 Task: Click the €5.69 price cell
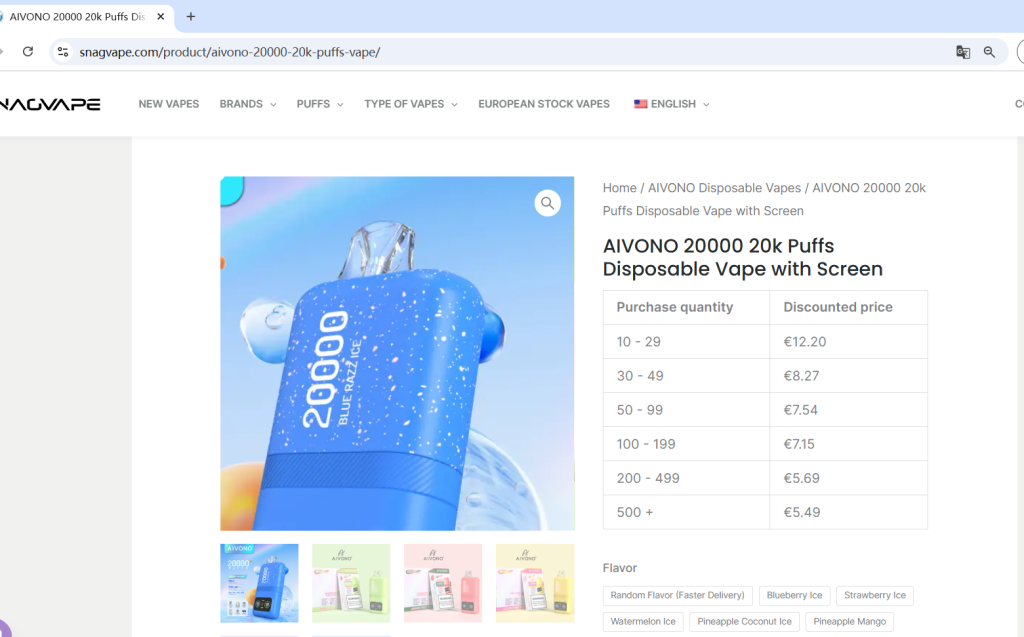848,478
